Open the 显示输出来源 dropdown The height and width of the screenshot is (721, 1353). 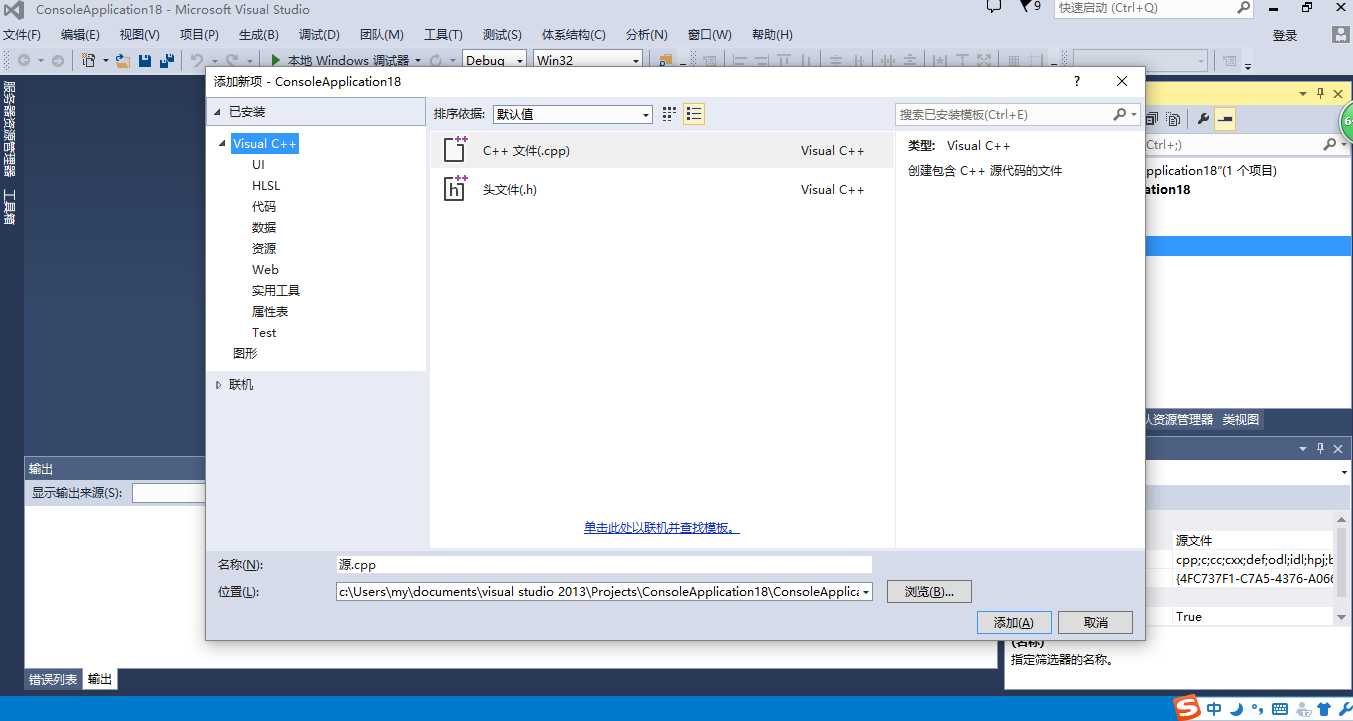(x=168, y=493)
